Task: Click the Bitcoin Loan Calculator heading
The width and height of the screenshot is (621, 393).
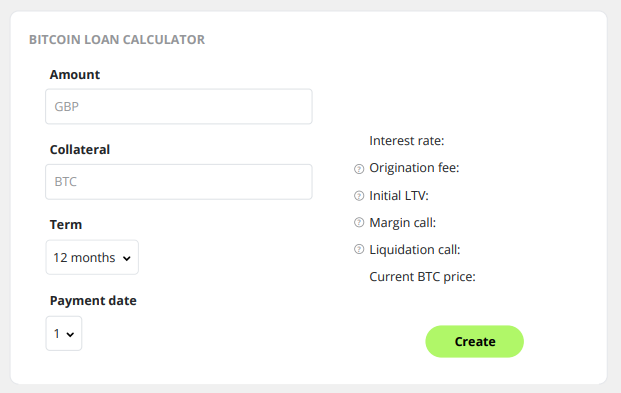Action: [x=117, y=40]
